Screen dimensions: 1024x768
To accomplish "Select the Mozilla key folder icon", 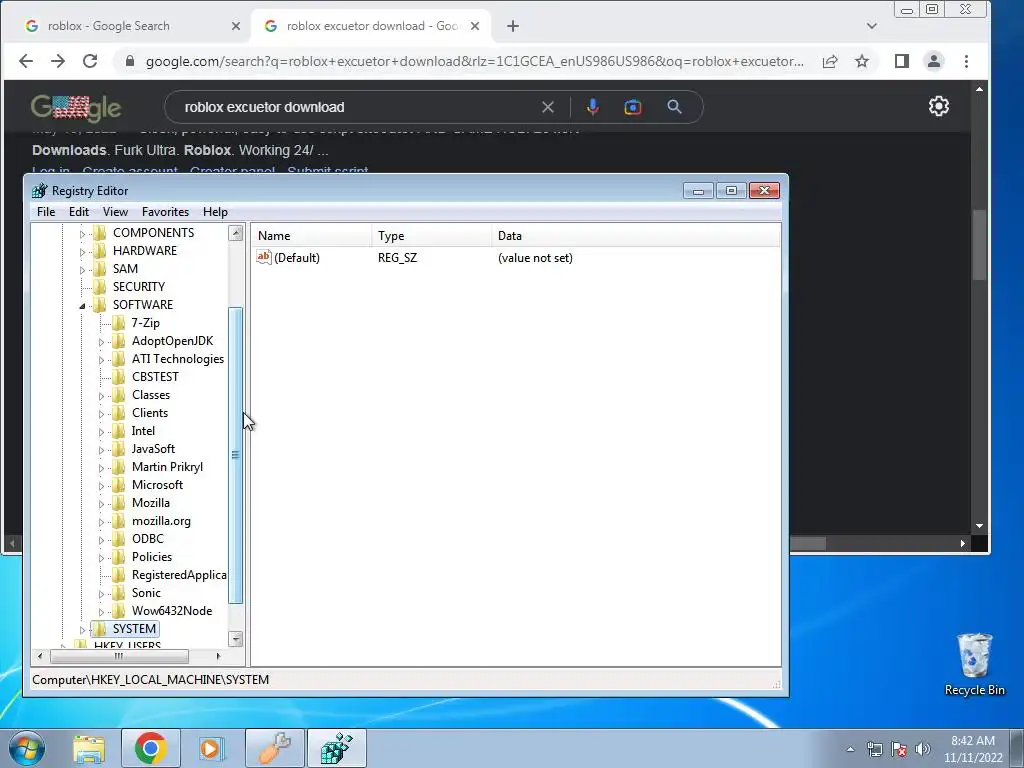I will pos(119,503).
